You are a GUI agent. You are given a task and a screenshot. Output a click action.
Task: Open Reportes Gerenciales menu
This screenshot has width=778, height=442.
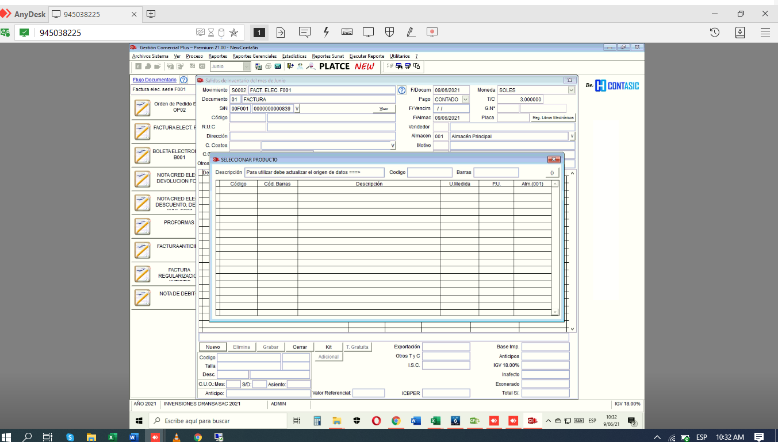[x=255, y=57]
